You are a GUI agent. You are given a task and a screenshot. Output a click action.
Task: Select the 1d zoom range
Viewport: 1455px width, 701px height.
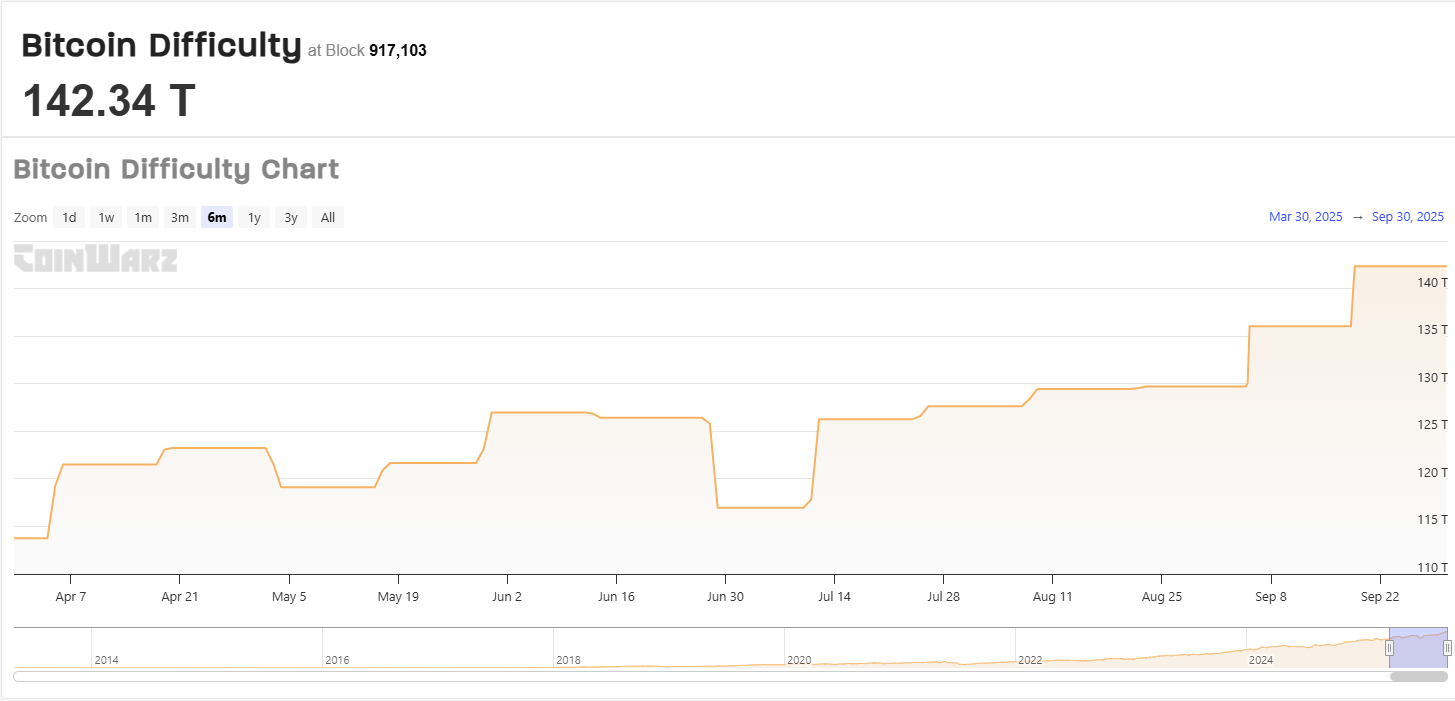(x=69, y=217)
